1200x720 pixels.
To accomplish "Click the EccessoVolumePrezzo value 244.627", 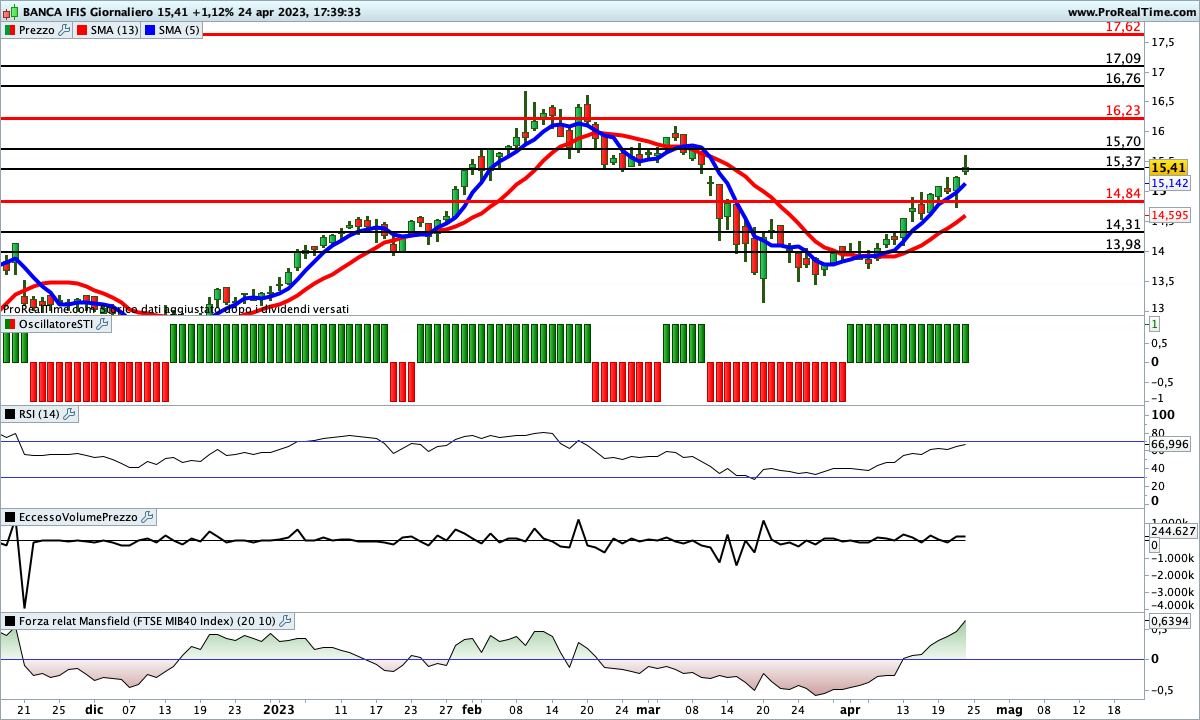I will 1172,532.
